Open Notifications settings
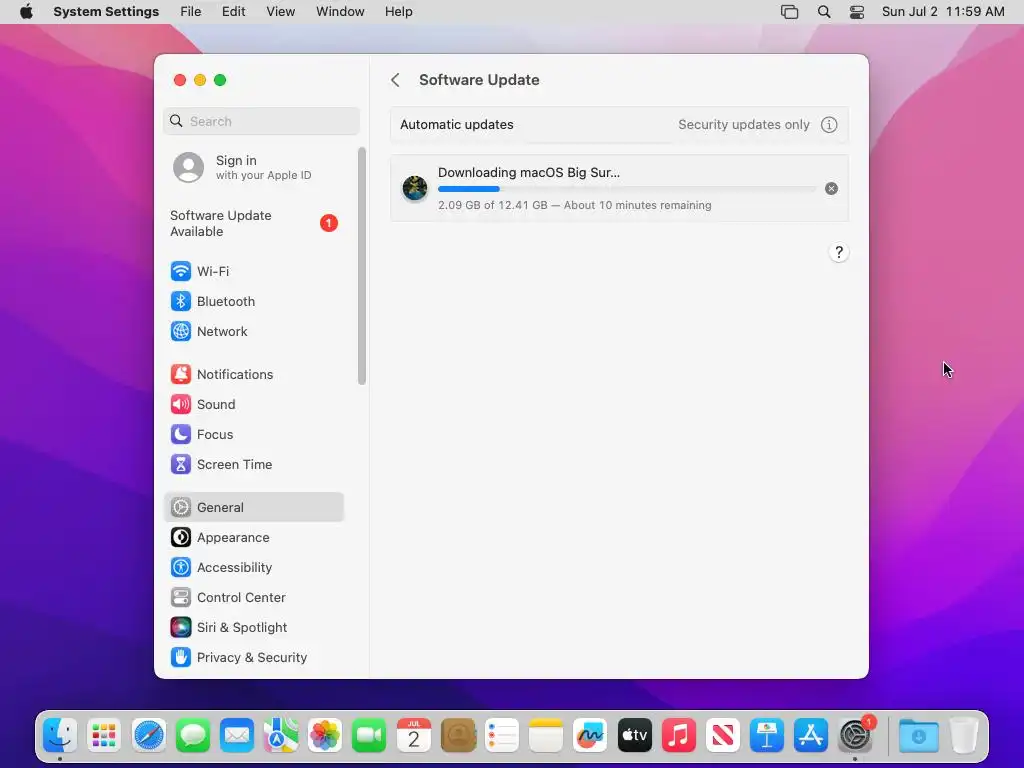 point(253,374)
